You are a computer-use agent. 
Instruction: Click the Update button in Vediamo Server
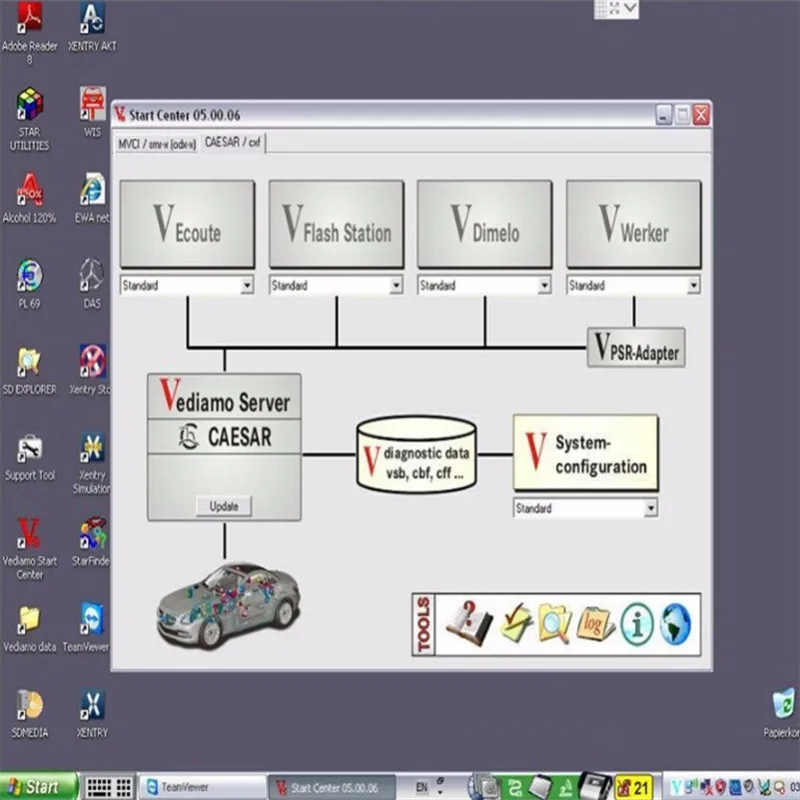point(224,506)
